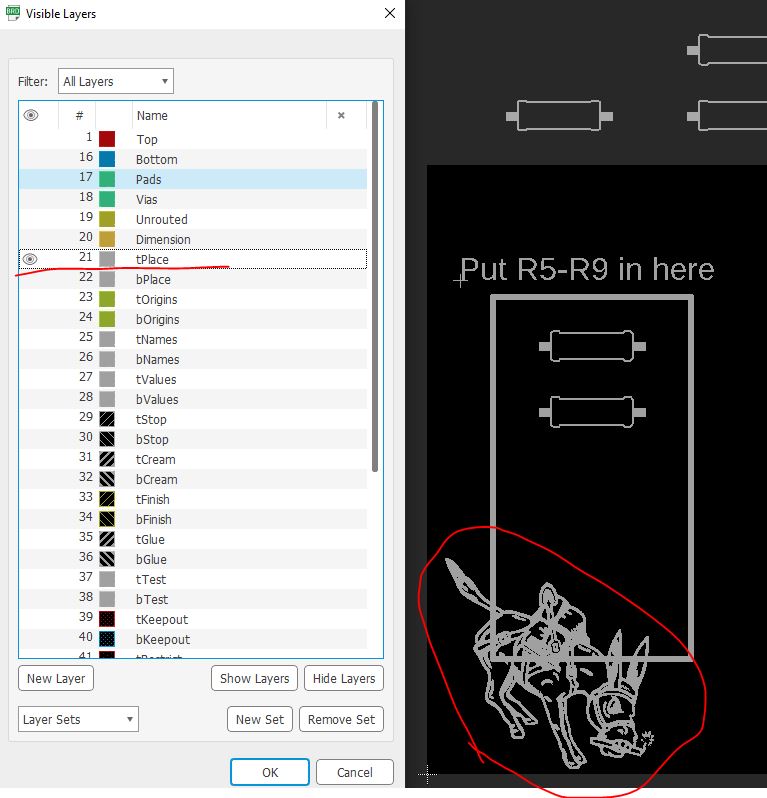
Task: Click the blue Bottom layer swatch
Action: point(107,159)
